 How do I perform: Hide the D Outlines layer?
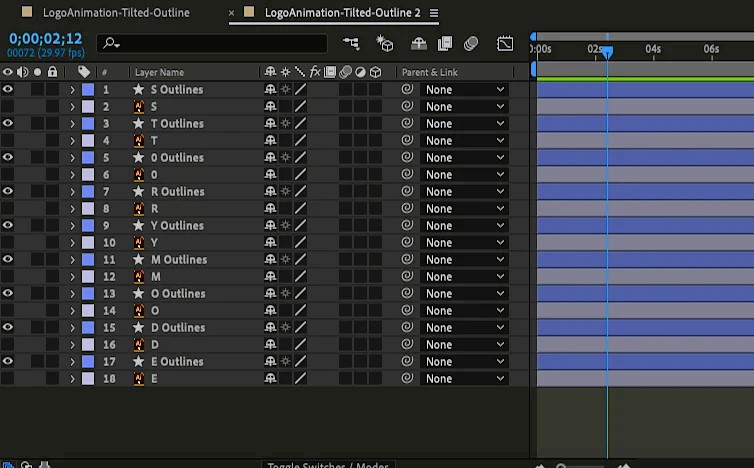point(8,327)
